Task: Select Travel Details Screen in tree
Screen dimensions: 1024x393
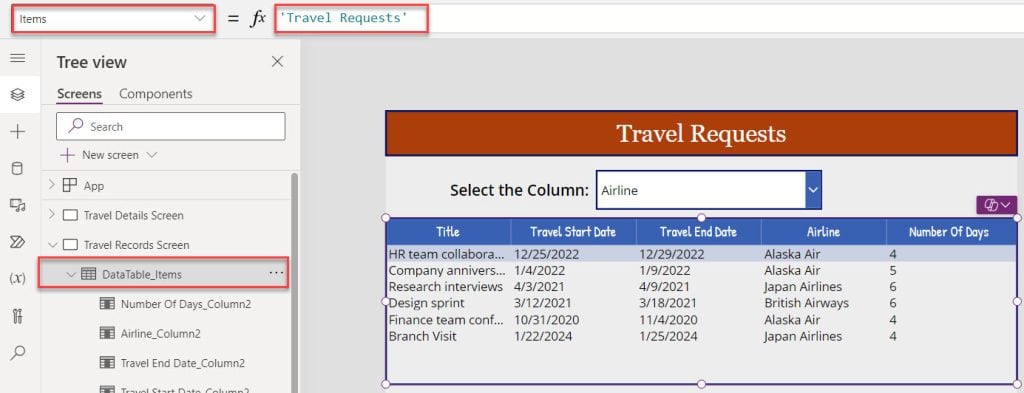Action: (x=133, y=215)
